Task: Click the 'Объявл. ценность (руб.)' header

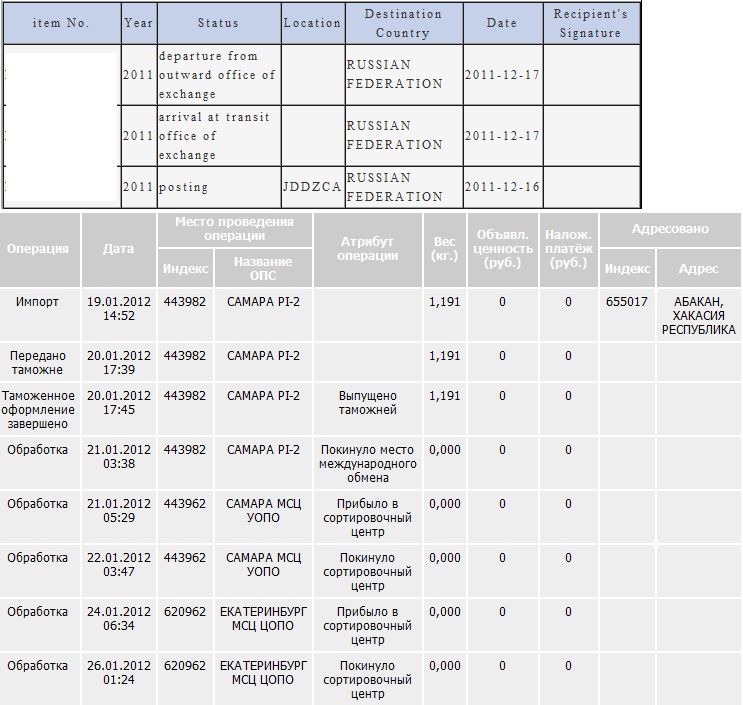Action: tap(503, 249)
